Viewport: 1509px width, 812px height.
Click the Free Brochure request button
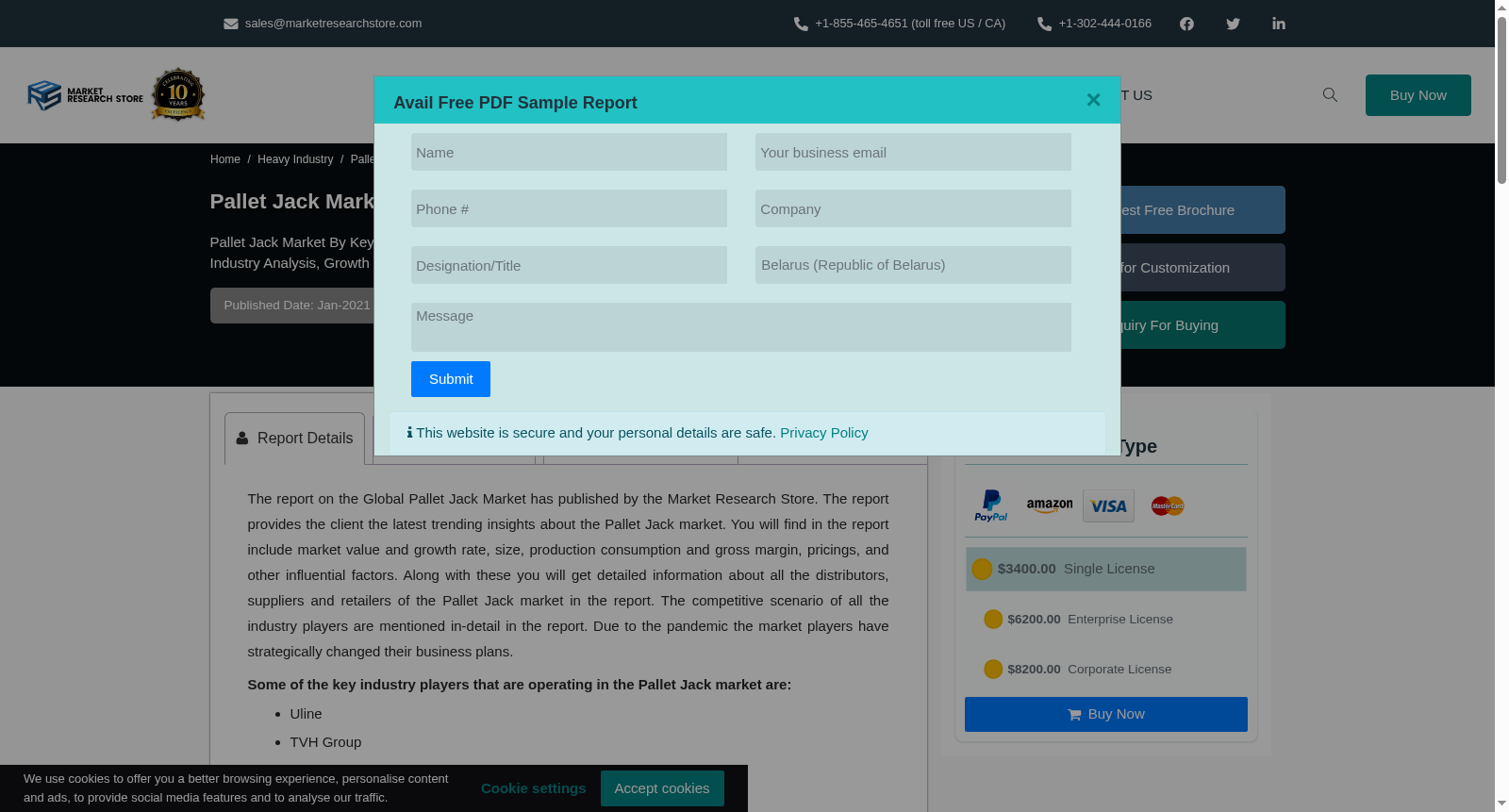coord(1202,209)
